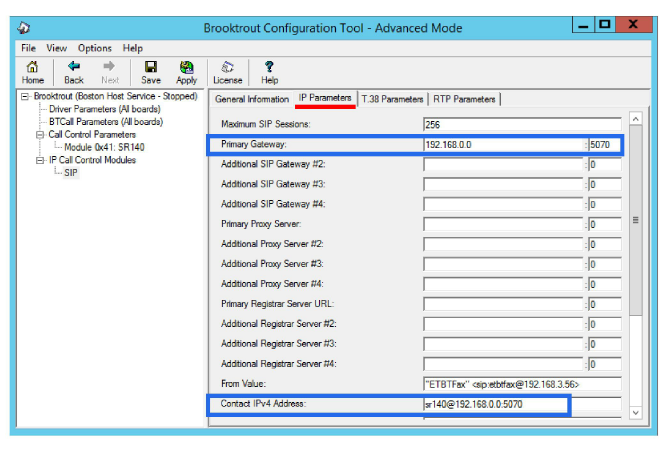Collapse the IP Call Control Modules node

[40, 160]
